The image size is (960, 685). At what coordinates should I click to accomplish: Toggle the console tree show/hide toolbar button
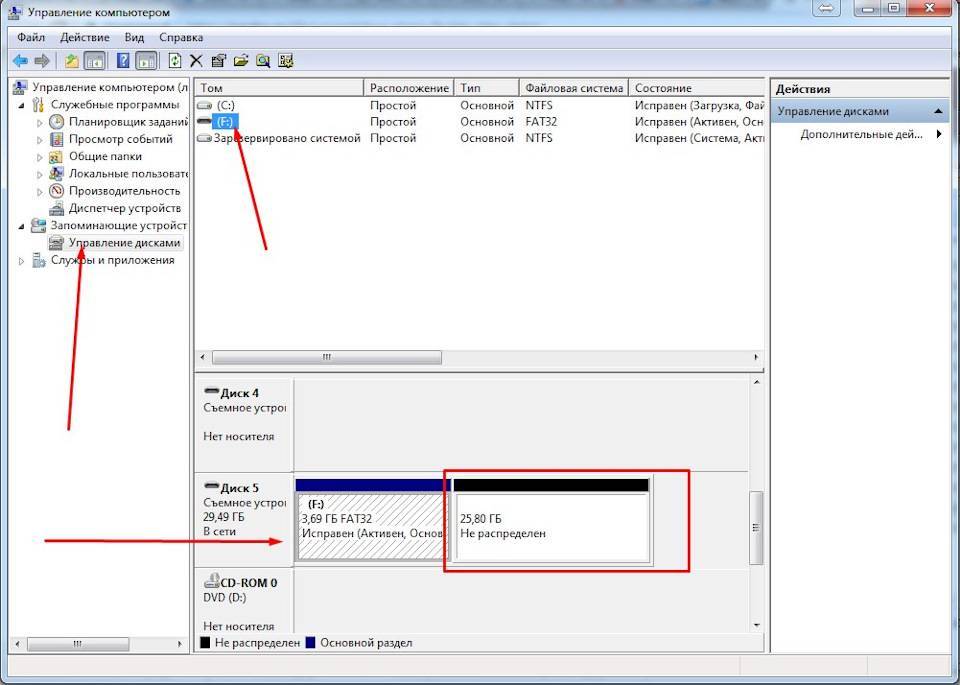94,61
